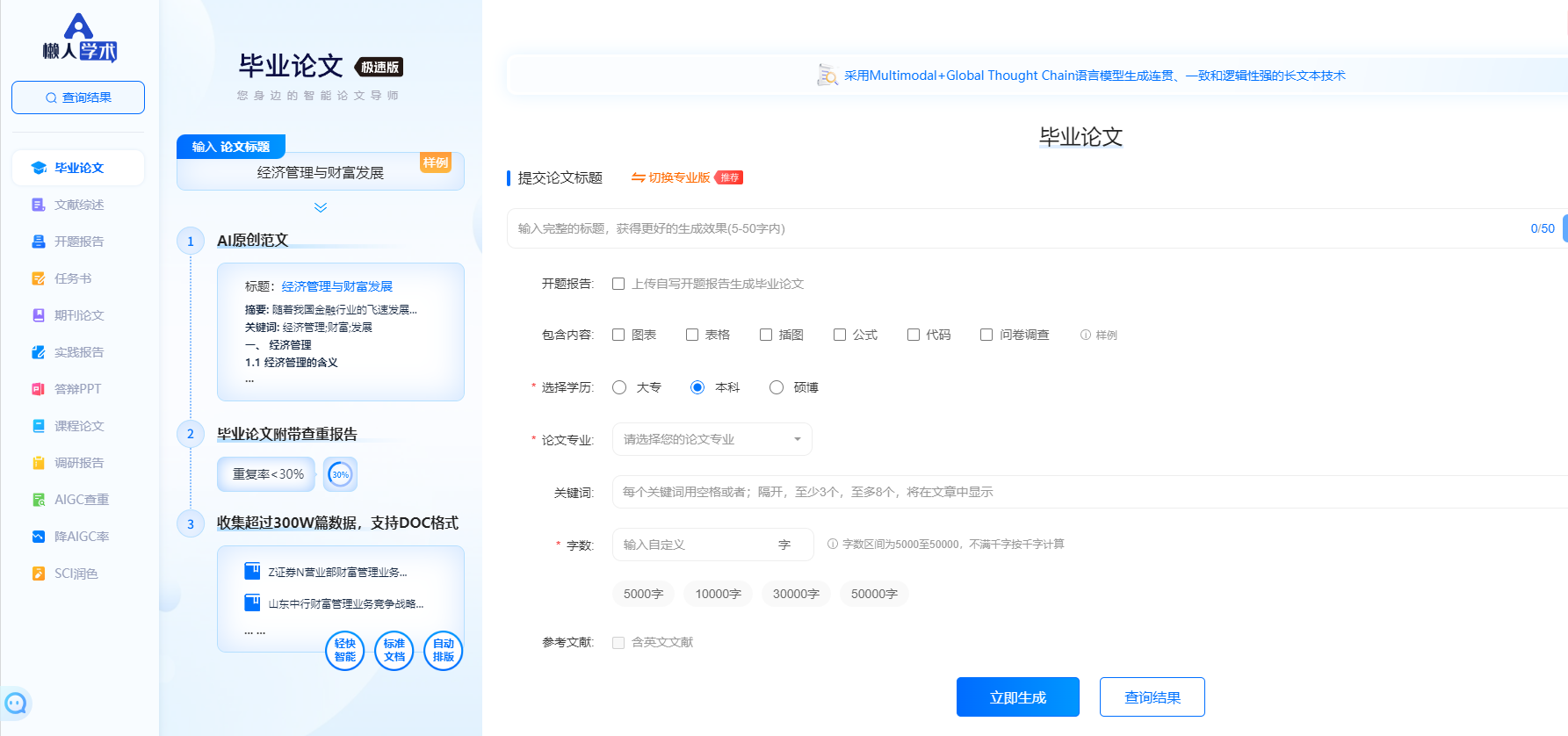
Task: Select the 答辩PPT icon in sidebar
Action: (39, 389)
